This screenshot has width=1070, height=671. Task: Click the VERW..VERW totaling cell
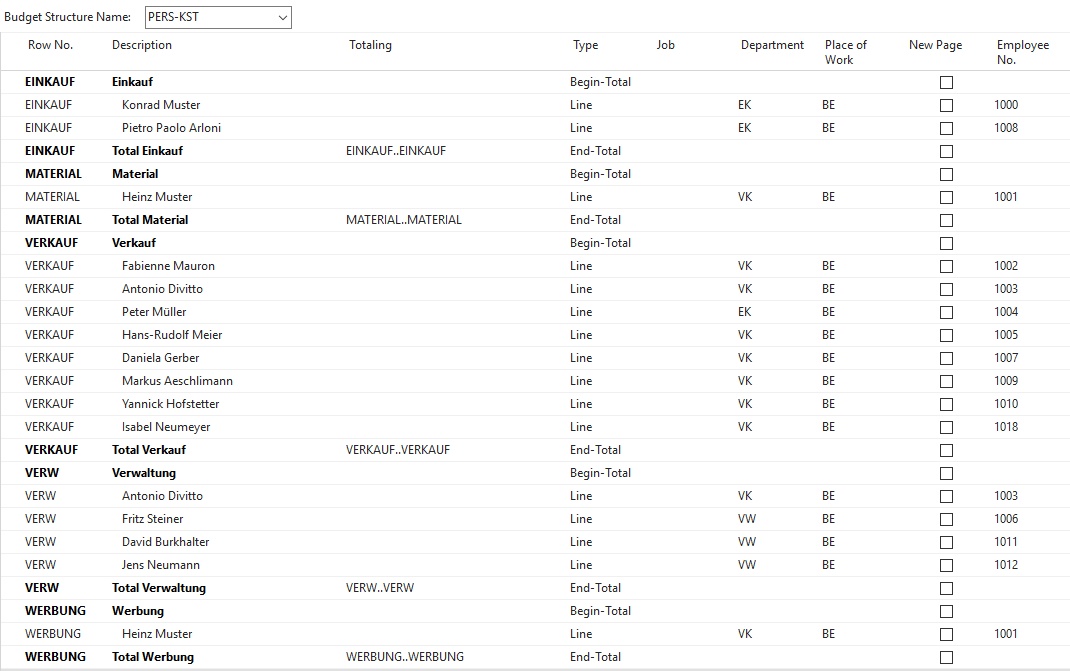click(379, 588)
